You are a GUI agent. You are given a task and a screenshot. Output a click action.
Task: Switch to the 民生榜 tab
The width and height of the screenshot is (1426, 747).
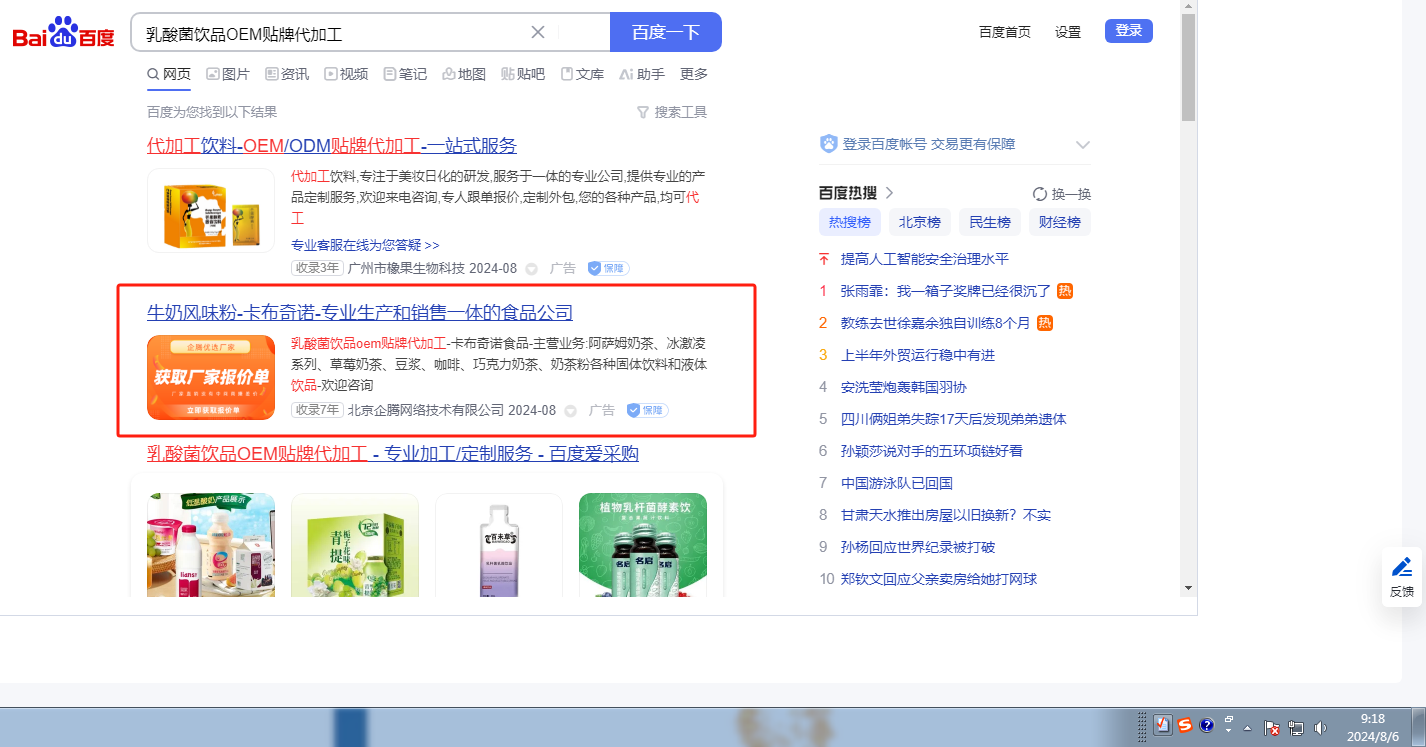[x=990, y=222]
